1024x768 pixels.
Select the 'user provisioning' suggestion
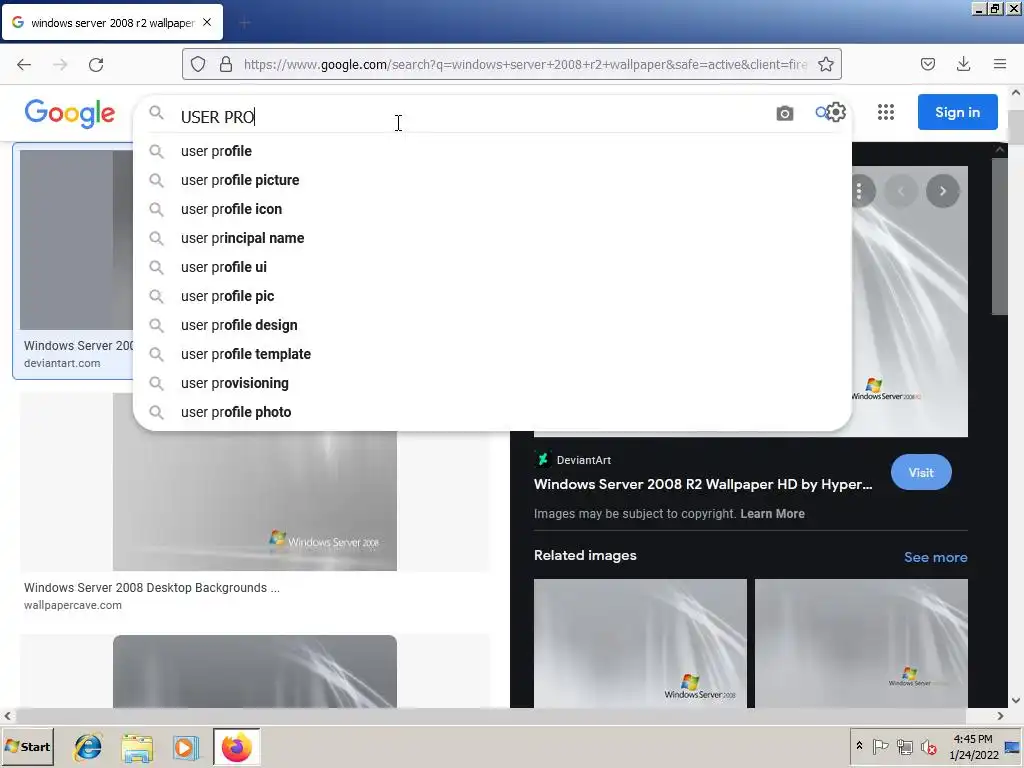click(492, 383)
